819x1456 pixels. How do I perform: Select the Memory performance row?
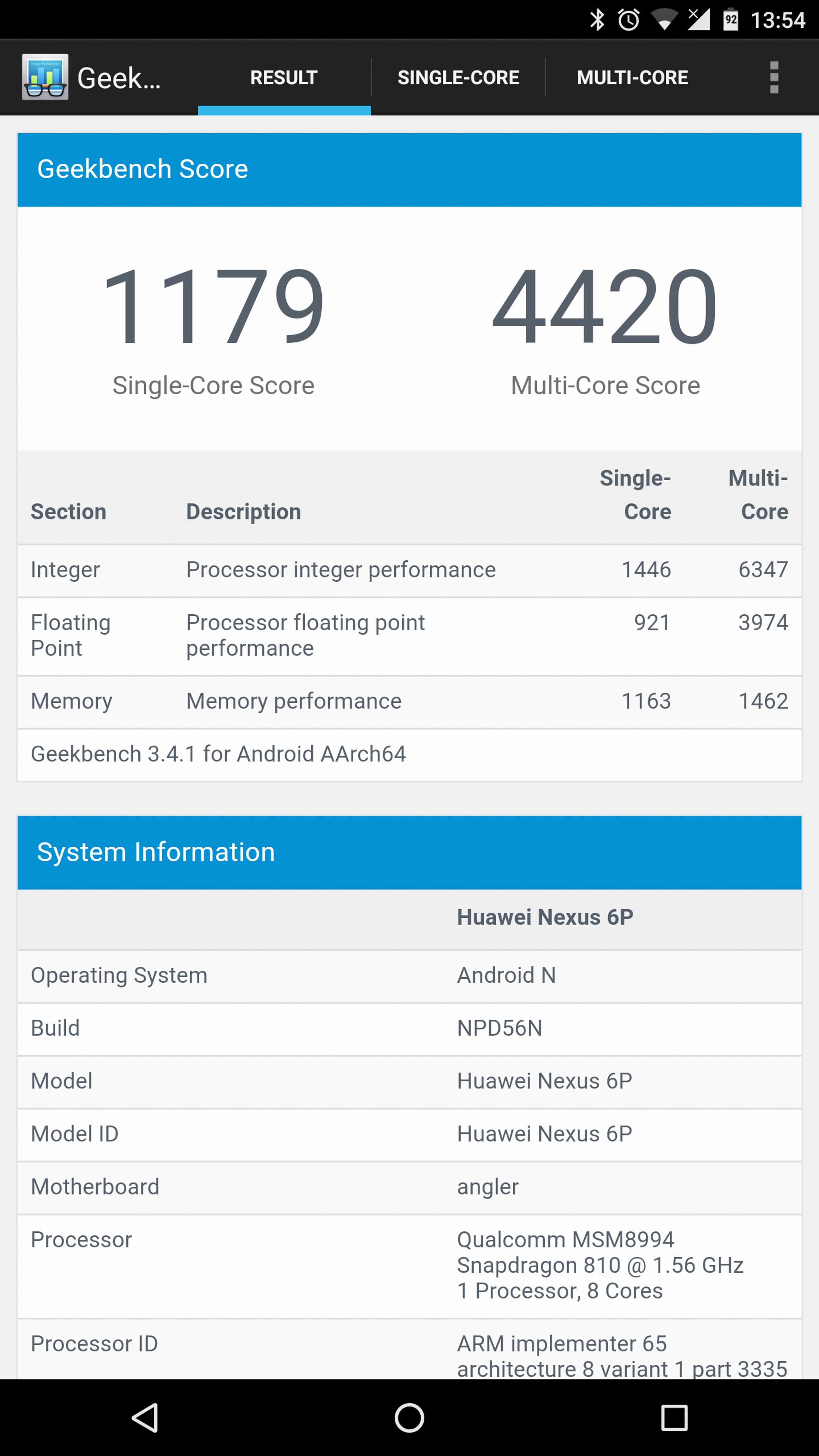[x=409, y=701]
